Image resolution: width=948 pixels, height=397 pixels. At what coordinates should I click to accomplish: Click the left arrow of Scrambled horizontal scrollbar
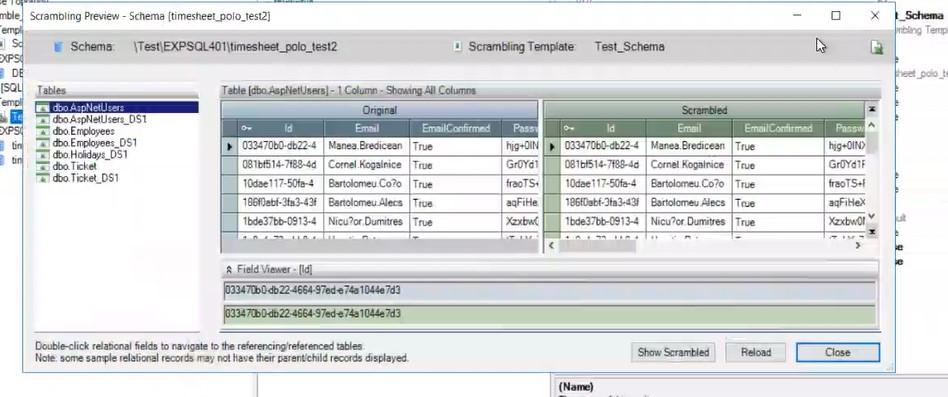coord(551,245)
